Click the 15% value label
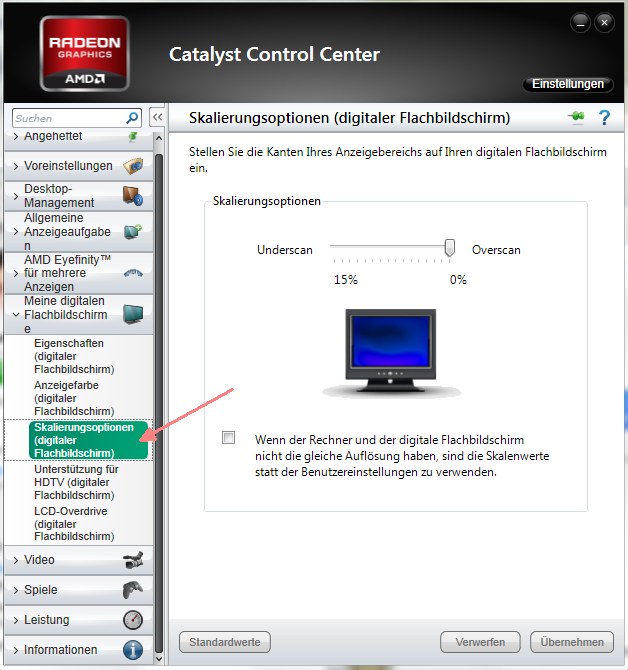Screen dimensions: 628x670 (346, 280)
